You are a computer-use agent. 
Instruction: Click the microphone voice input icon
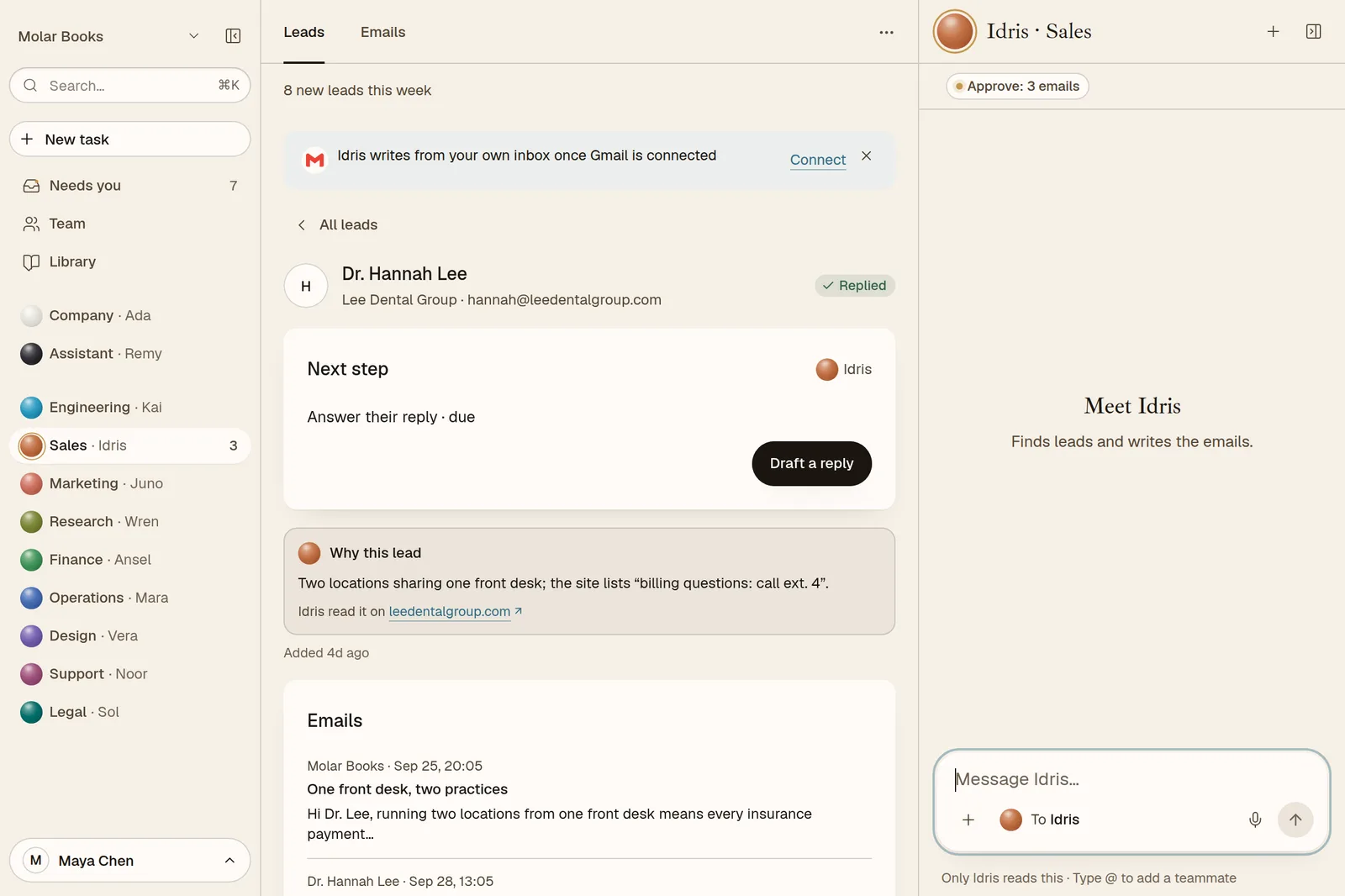tap(1255, 820)
